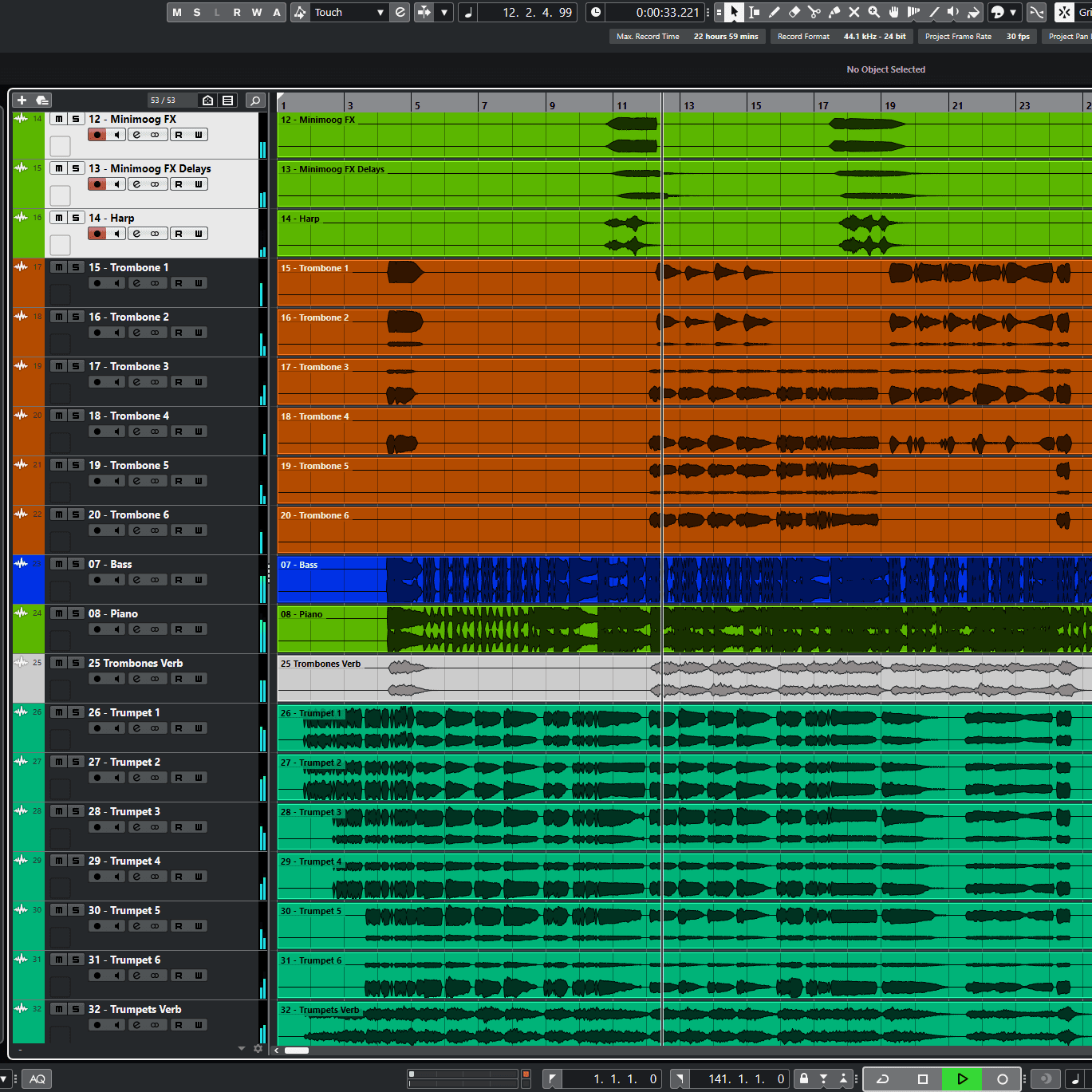Select the Eraser tool in toolbar

pyautogui.click(x=794, y=12)
